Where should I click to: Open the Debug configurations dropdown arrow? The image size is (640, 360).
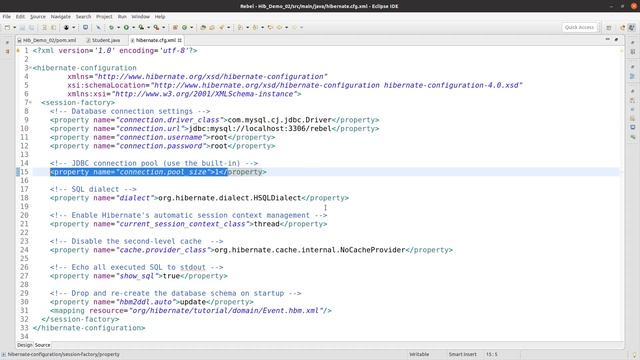pos(118,27)
